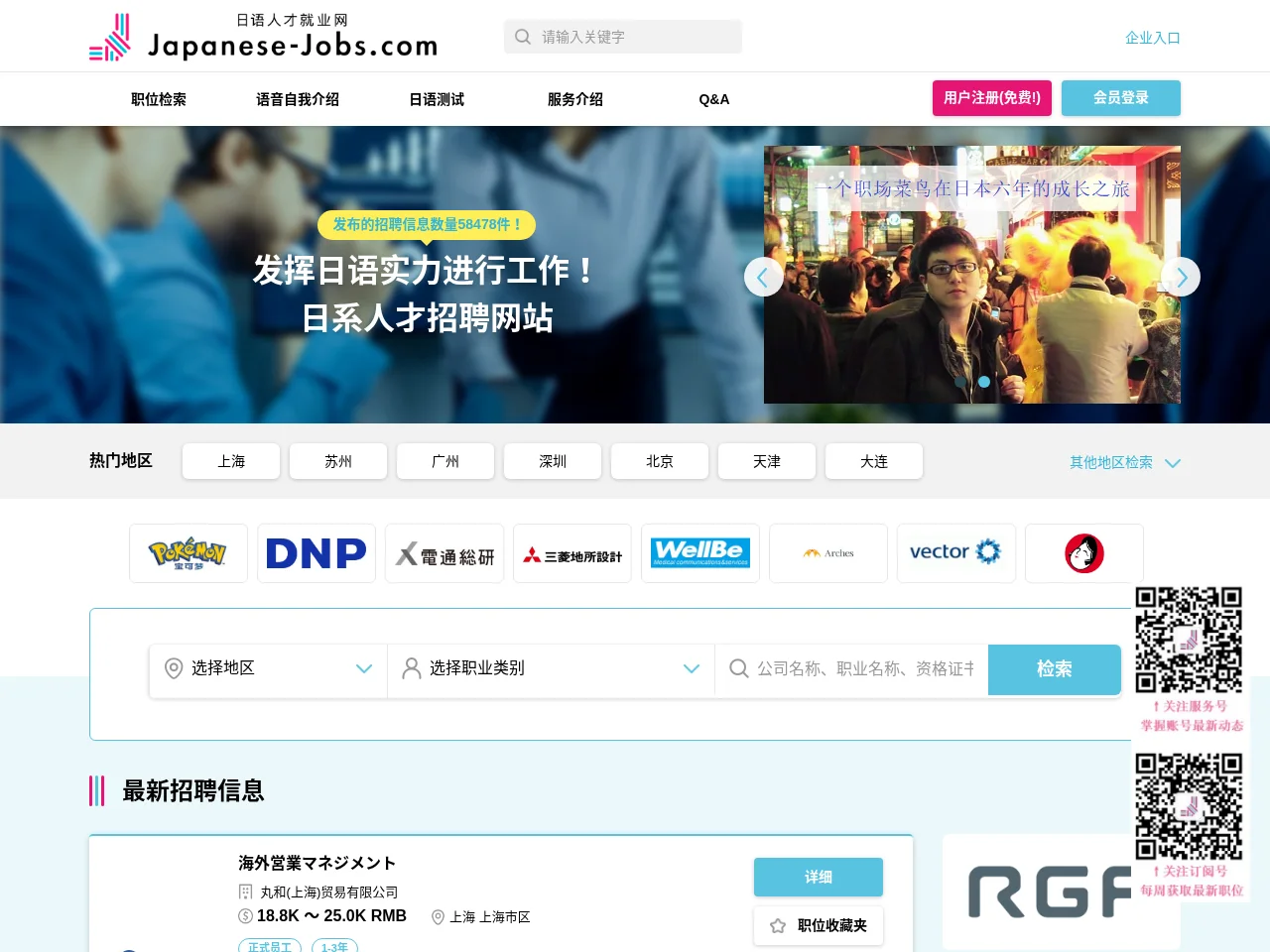Expand 其他地区检索 chevron

click(1173, 463)
